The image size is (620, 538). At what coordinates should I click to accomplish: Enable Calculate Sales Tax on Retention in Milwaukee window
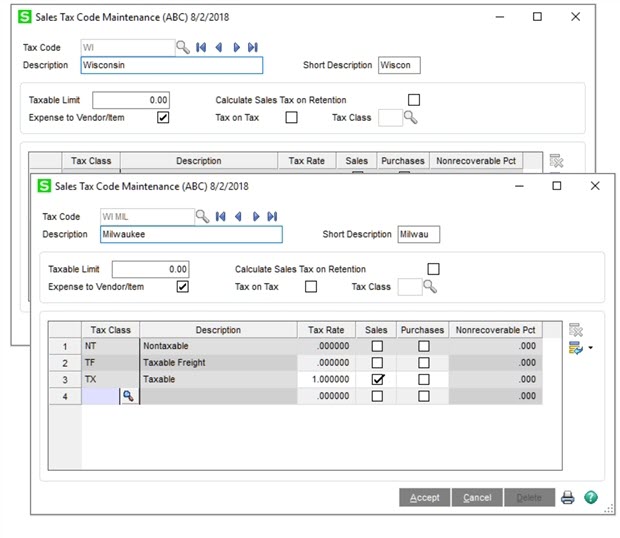click(433, 269)
